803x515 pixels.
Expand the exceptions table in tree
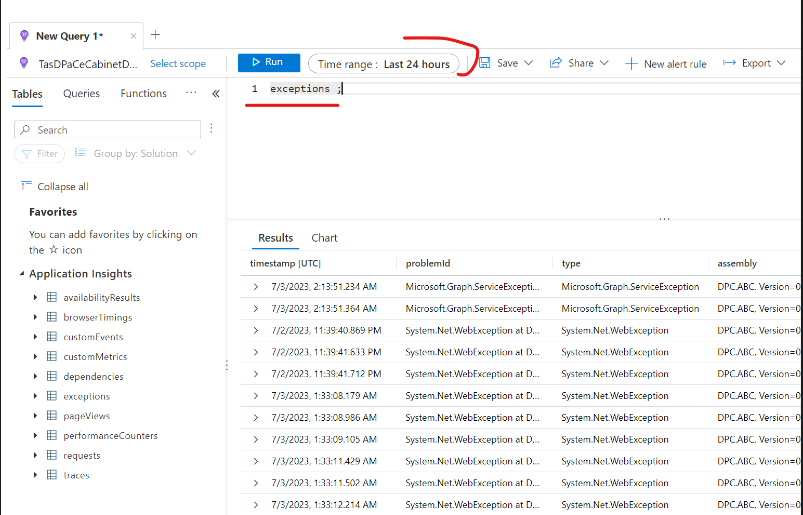(x=36, y=396)
